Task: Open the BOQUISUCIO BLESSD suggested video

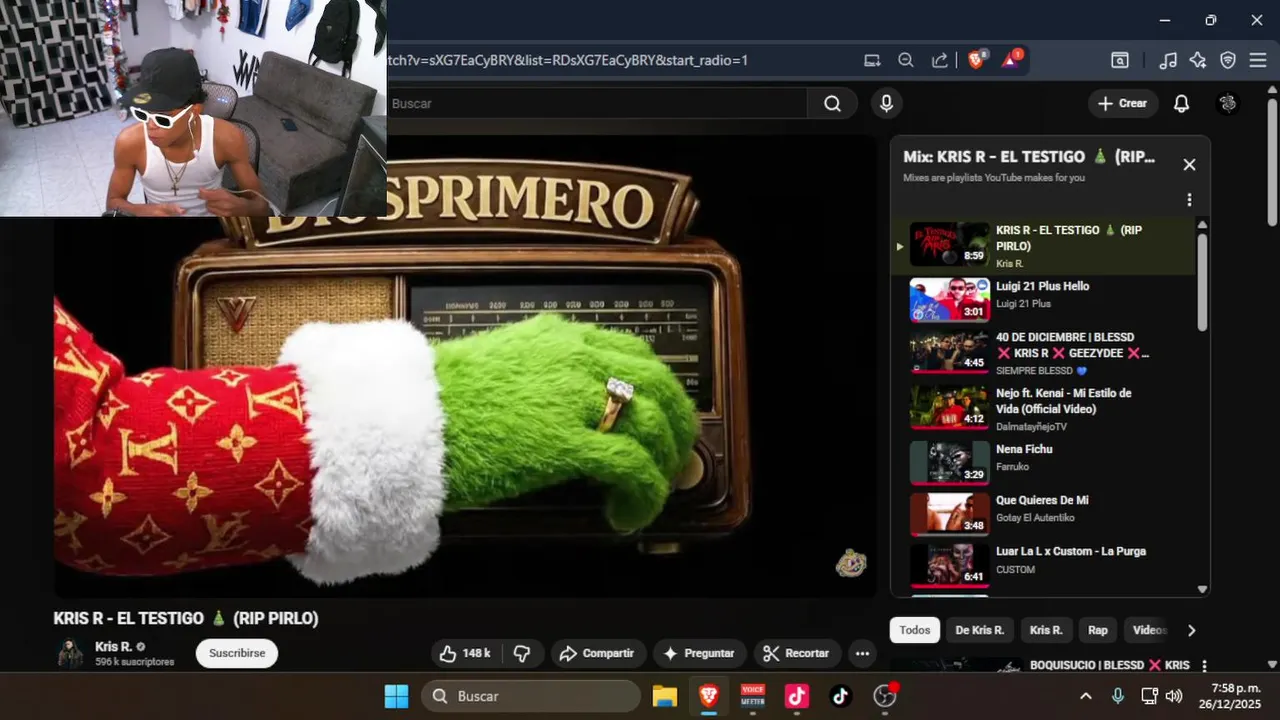Action: coord(1110,665)
